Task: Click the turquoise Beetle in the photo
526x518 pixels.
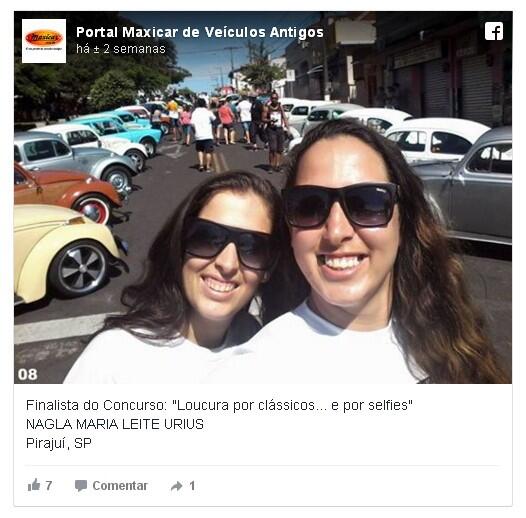Action: pos(122,131)
